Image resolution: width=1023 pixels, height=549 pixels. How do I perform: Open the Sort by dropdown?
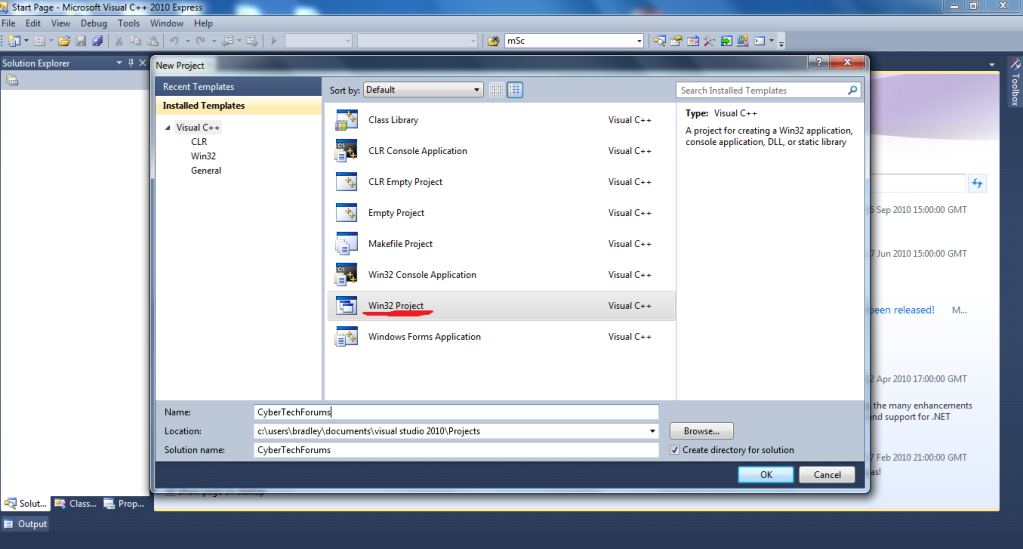[422, 90]
